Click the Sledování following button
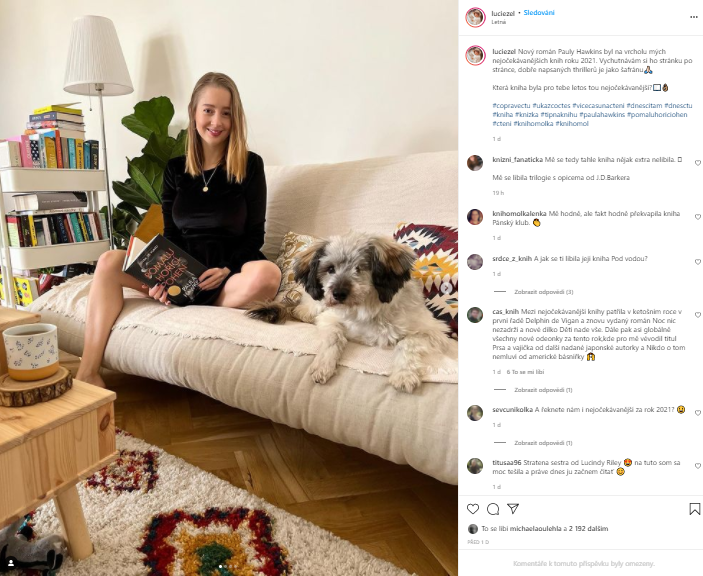The image size is (703, 576). pyautogui.click(x=539, y=13)
